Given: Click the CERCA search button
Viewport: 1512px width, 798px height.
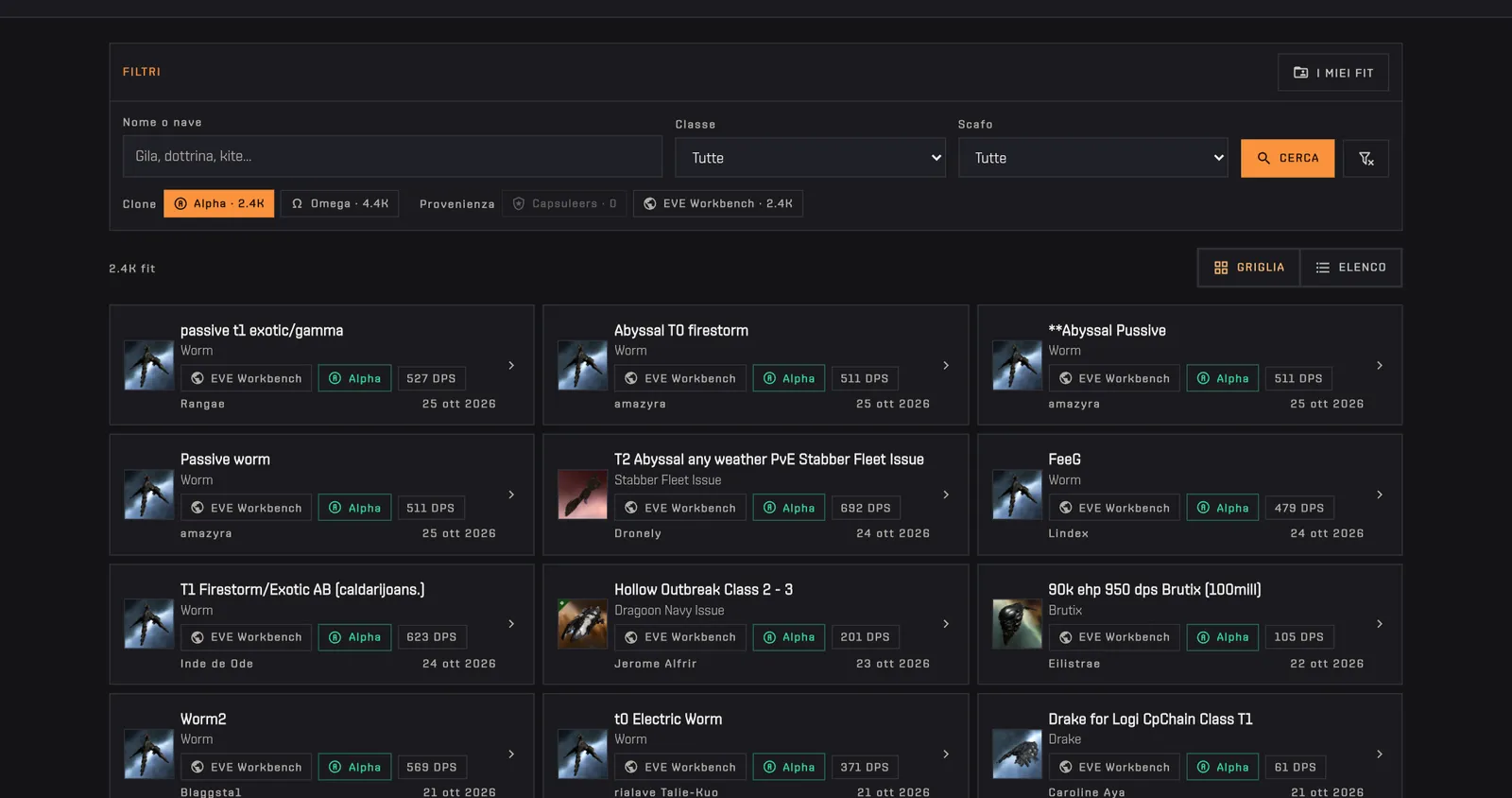Looking at the screenshot, I should click(1287, 159).
